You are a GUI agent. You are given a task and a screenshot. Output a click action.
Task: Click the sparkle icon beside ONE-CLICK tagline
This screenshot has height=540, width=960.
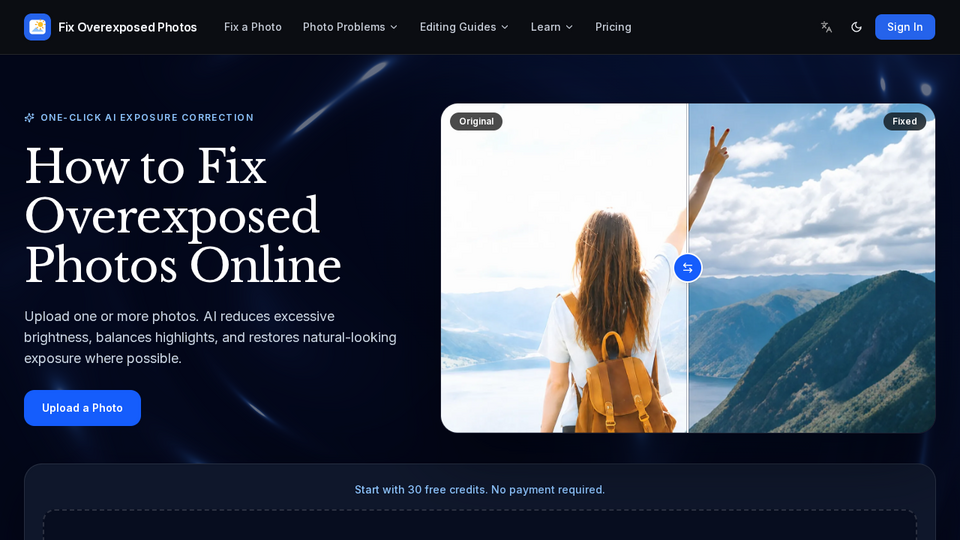point(29,118)
